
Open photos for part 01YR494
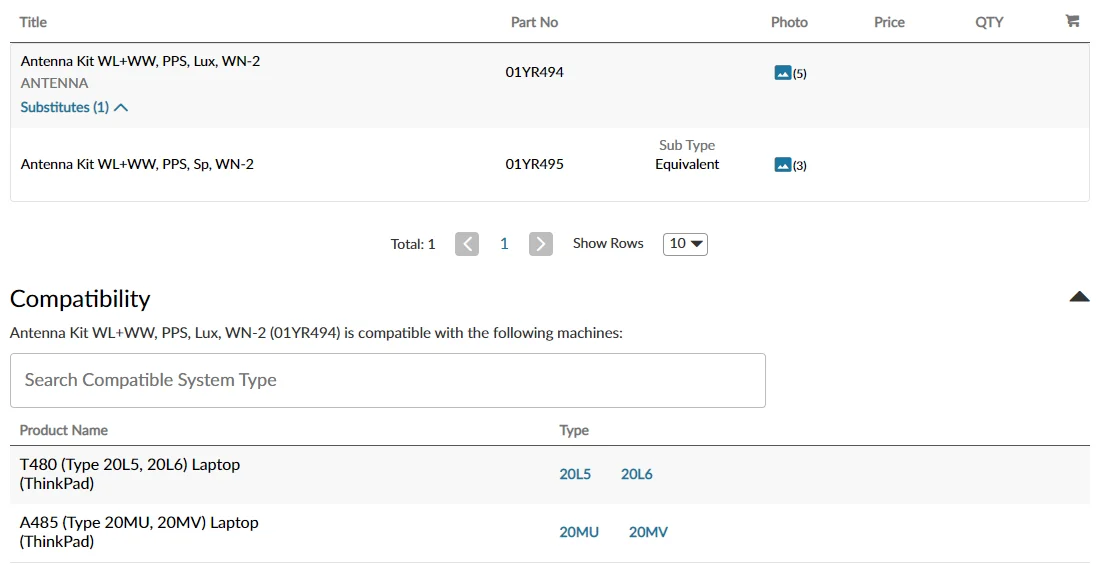[x=783, y=73]
